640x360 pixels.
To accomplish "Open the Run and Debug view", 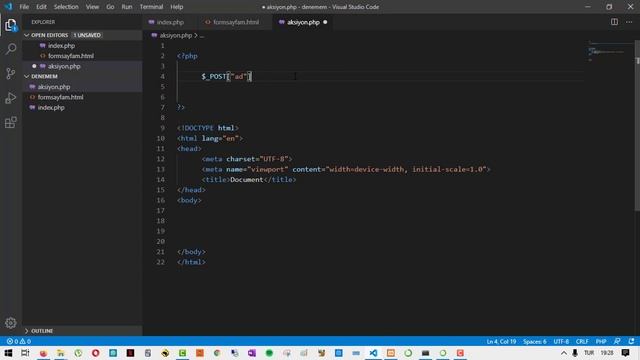I will point(11,98).
